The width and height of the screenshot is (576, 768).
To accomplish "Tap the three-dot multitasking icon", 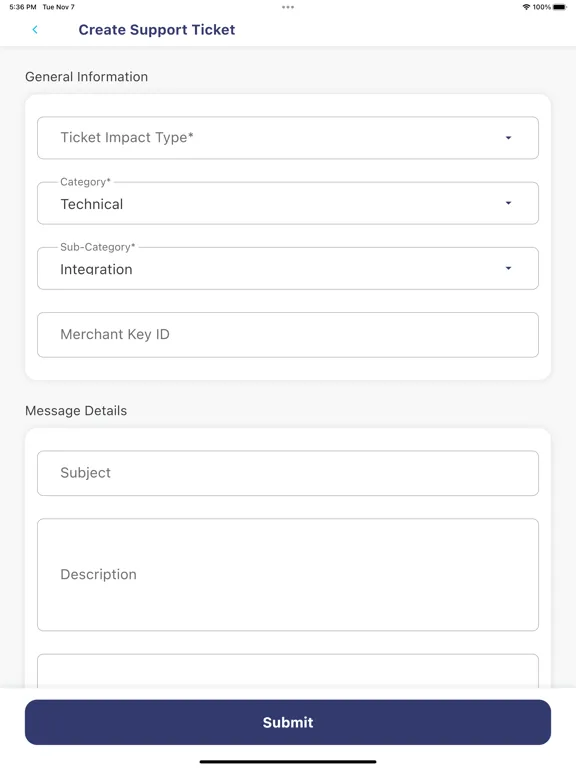I will pos(288,7).
